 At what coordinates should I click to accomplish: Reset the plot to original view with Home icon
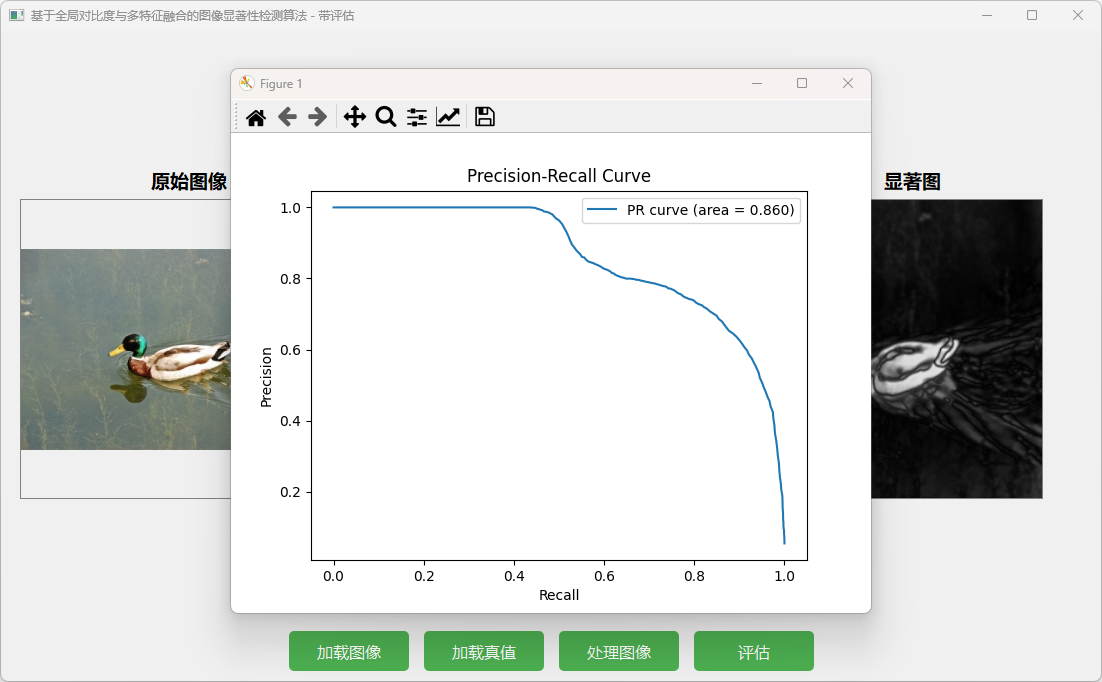tap(256, 117)
